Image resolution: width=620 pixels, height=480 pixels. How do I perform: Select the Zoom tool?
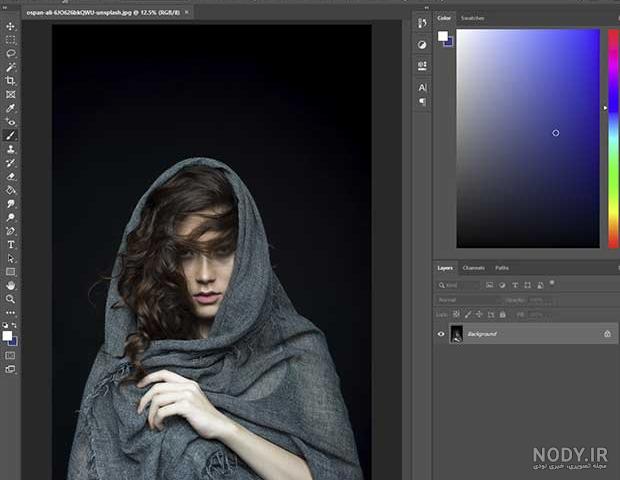tap(11, 299)
